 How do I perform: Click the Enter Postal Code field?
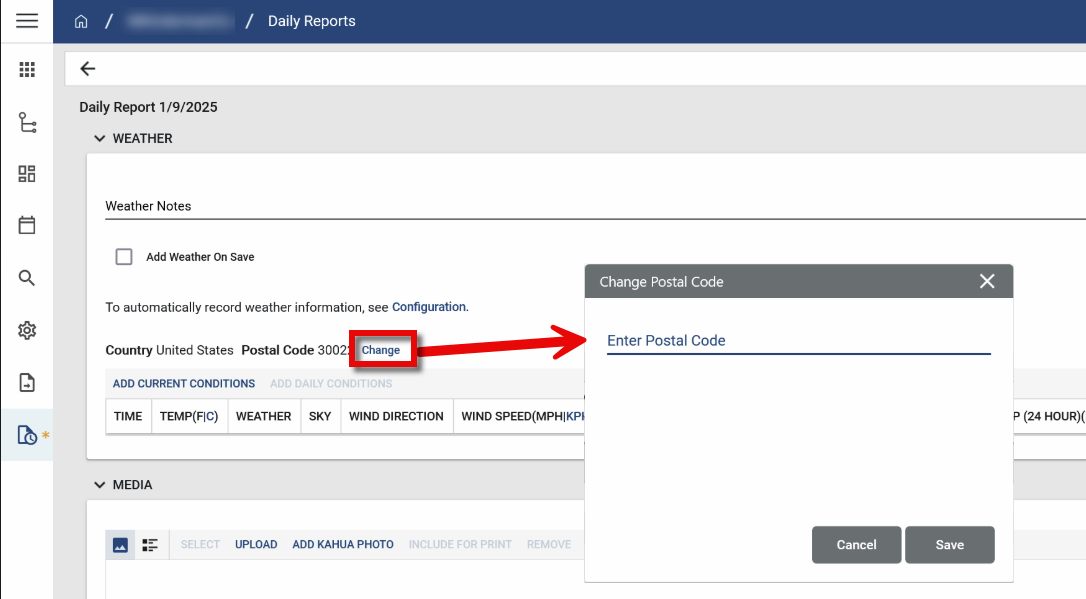pyautogui.click(x=798, y=341)
